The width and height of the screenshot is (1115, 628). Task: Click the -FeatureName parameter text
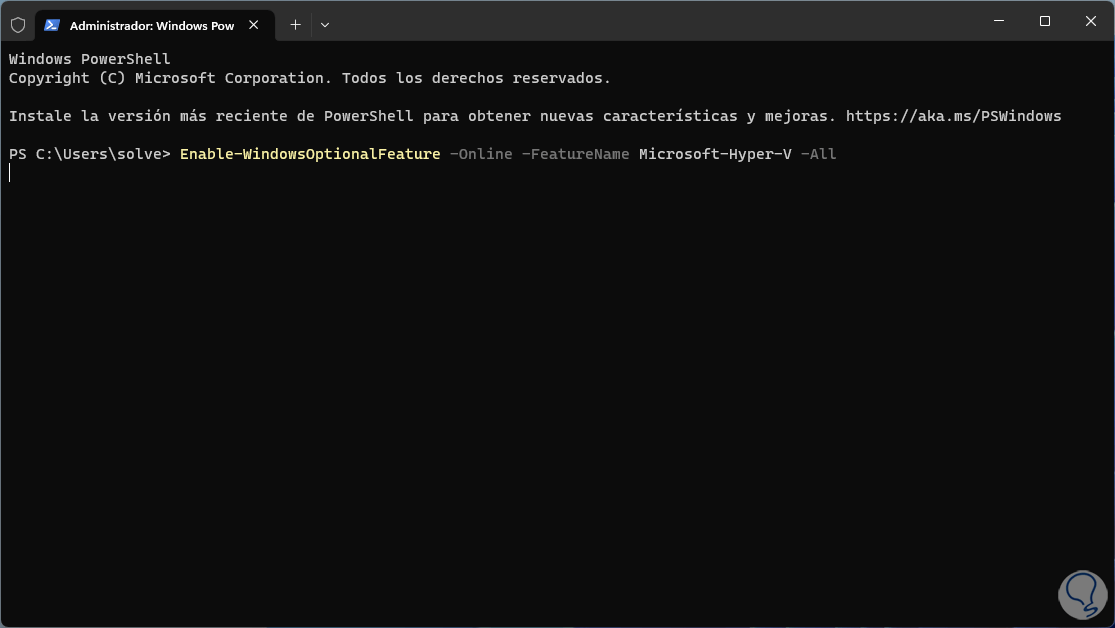(575, 154)
